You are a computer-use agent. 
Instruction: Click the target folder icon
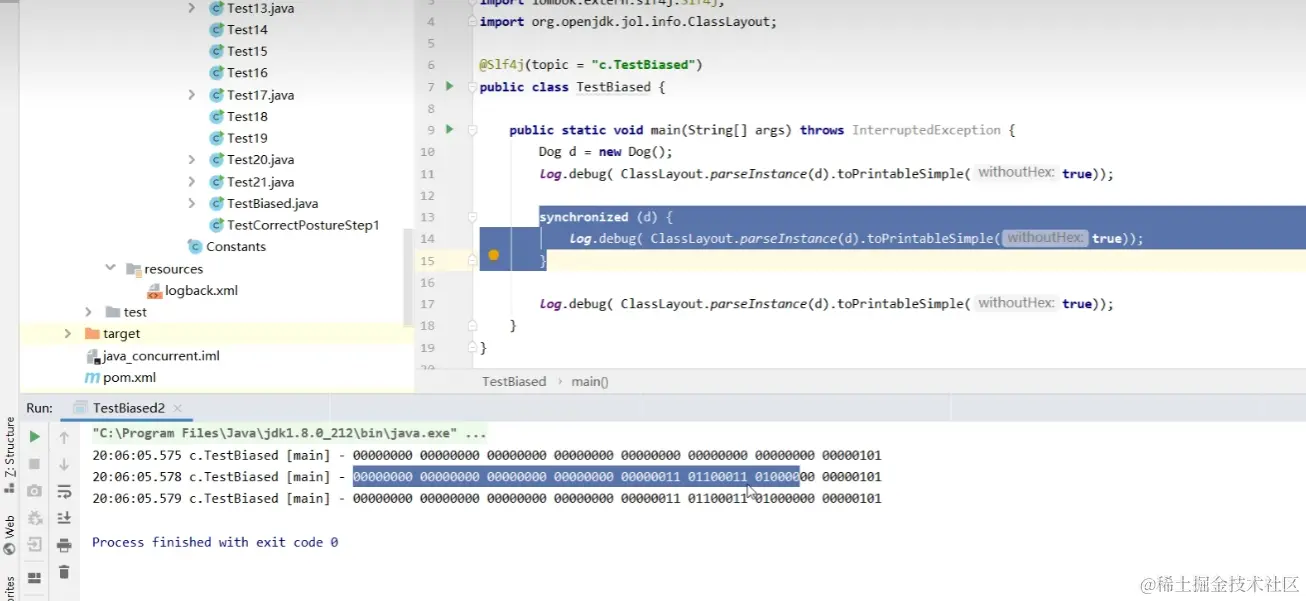[92, 334]
